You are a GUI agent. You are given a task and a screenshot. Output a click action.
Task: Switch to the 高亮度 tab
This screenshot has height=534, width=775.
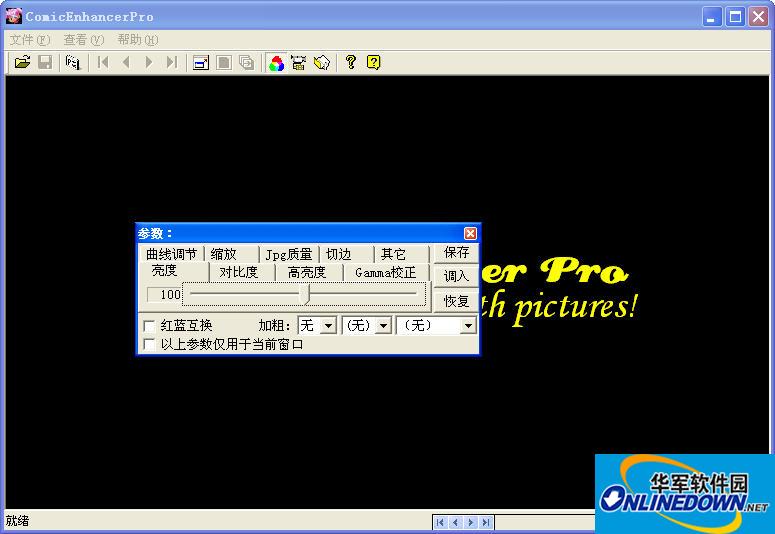pyautogui.click(x=308, y=272)
